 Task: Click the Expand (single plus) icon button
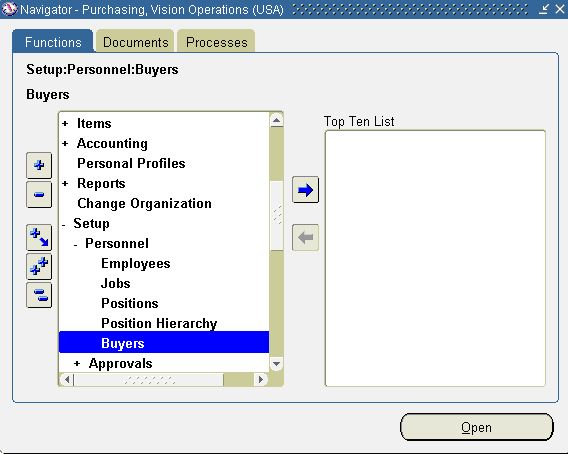tap(39, 166)
